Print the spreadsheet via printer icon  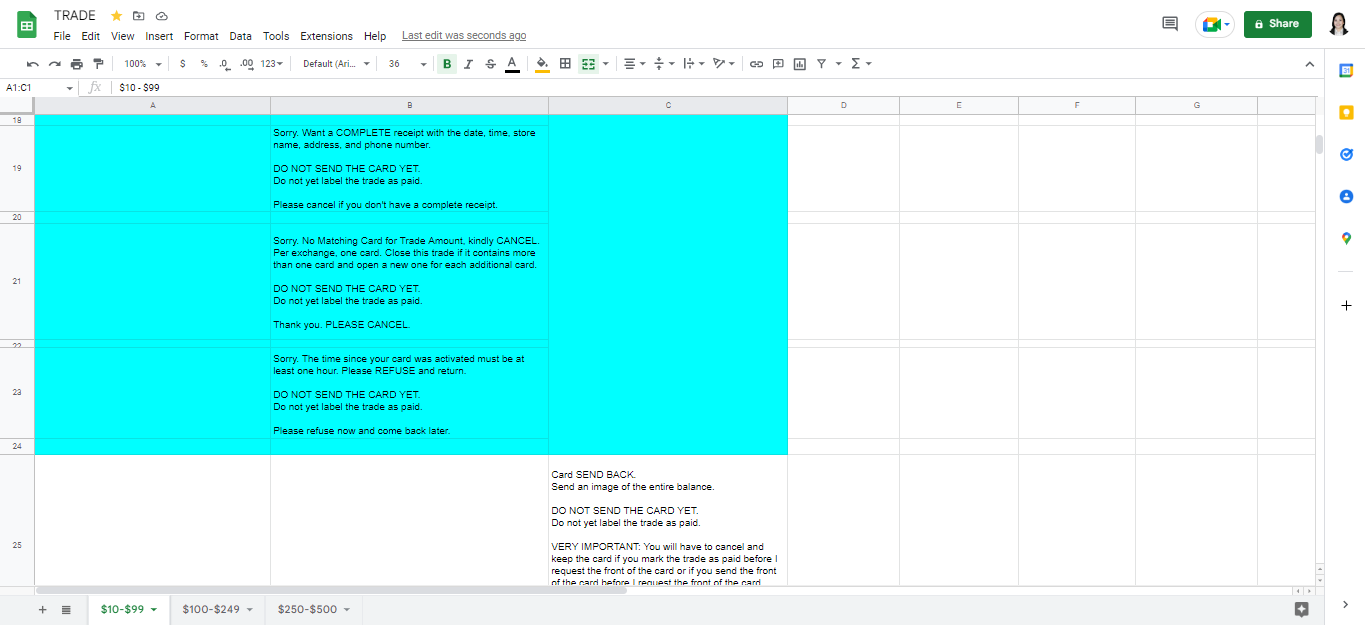point(77,64)
